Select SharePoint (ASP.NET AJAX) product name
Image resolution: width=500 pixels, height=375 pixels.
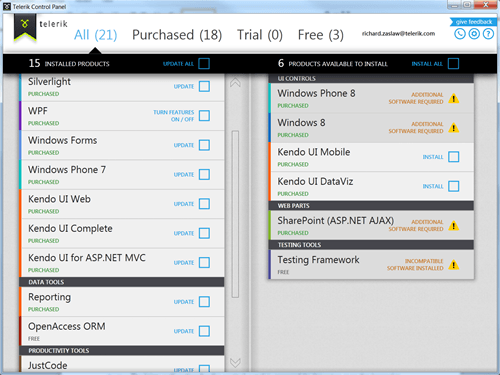tap(336, 221)
